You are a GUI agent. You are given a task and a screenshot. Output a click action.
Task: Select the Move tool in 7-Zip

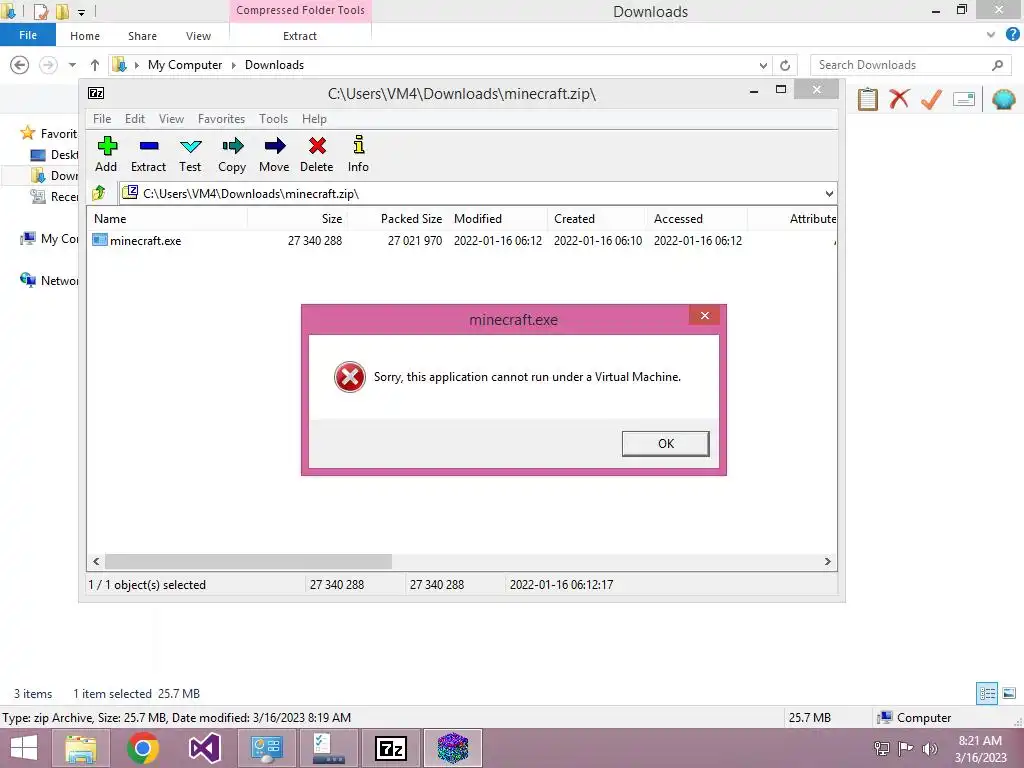274,154
